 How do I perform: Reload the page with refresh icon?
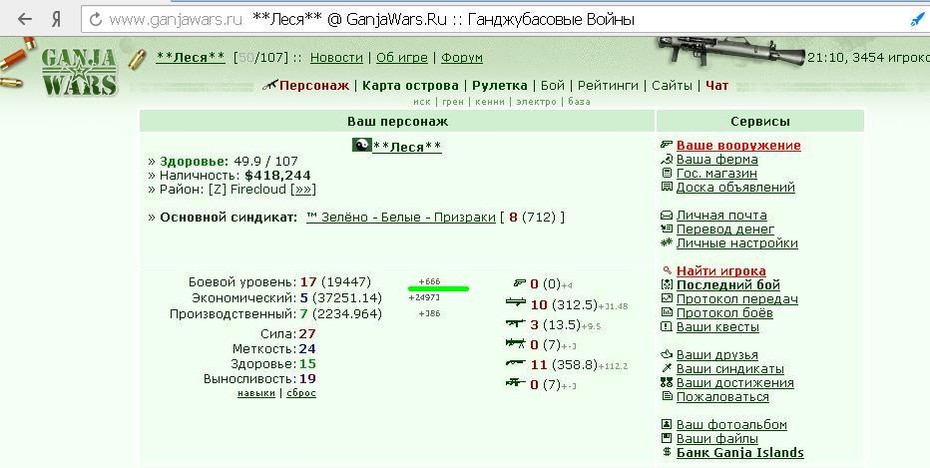[x=95, y=20]
